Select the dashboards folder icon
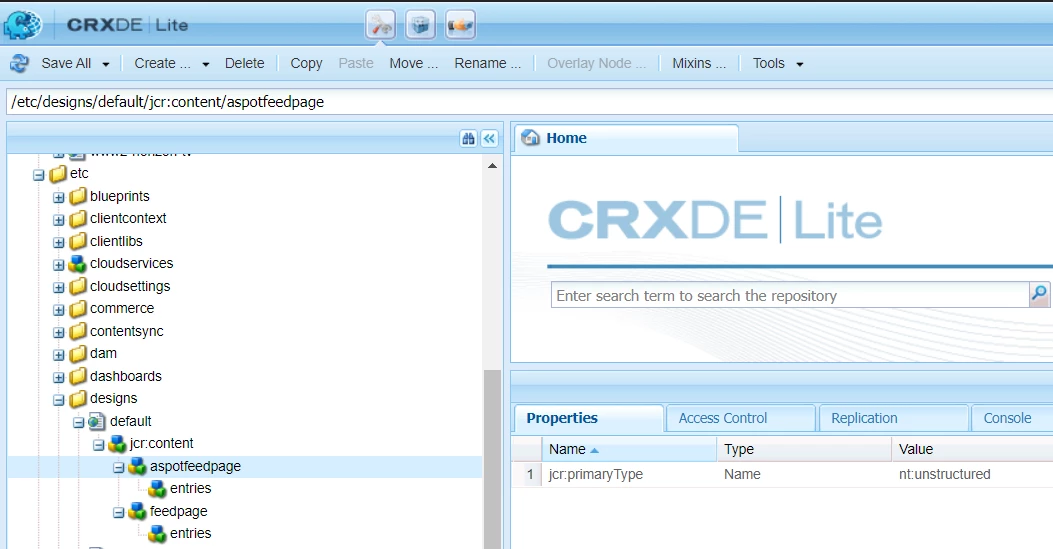The height and width of the screenshot is (549, 1053). pos(79,376)
